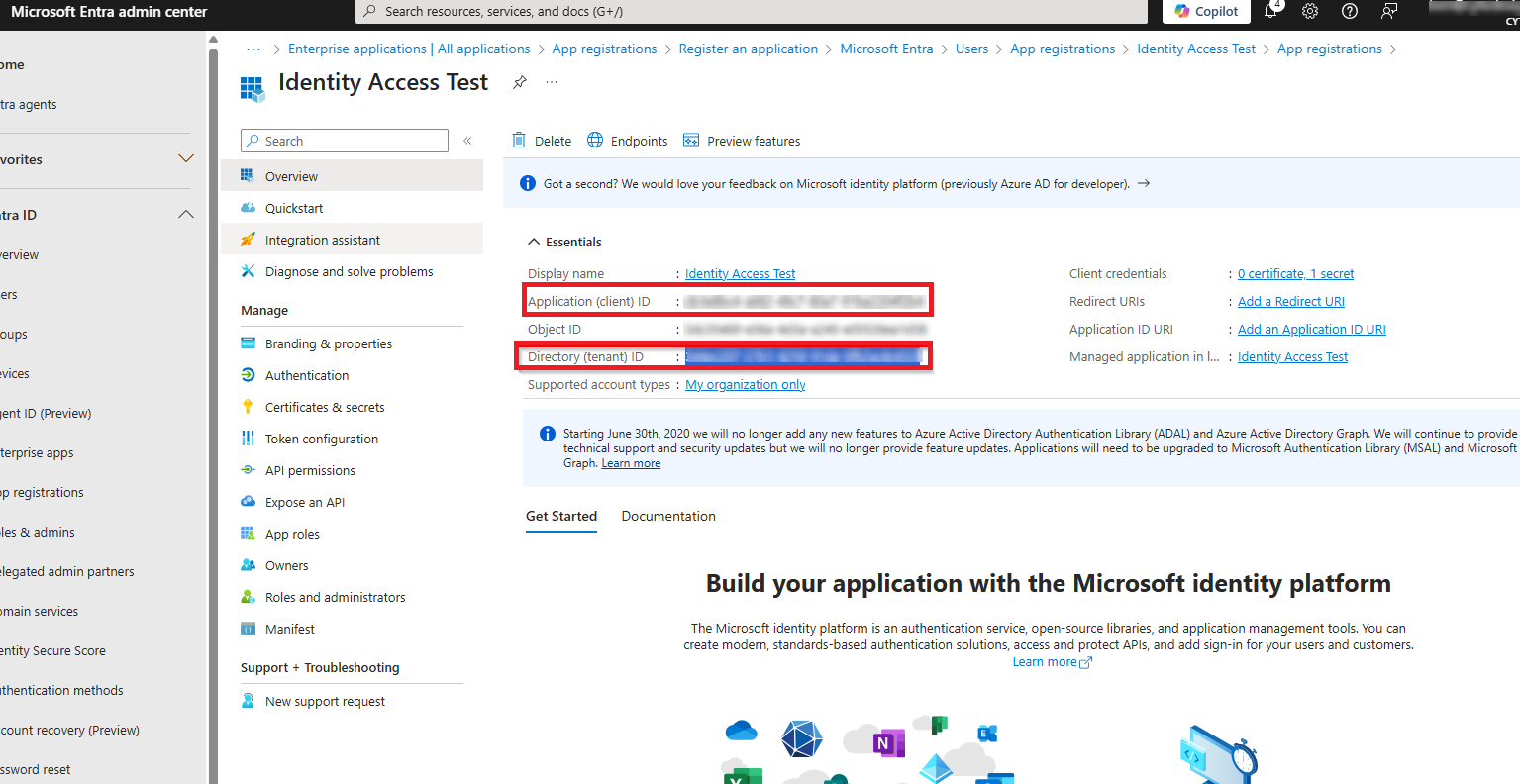The image size is (1520, 784).
Task: Open Preview features from the toolbar
Action: 742,141
